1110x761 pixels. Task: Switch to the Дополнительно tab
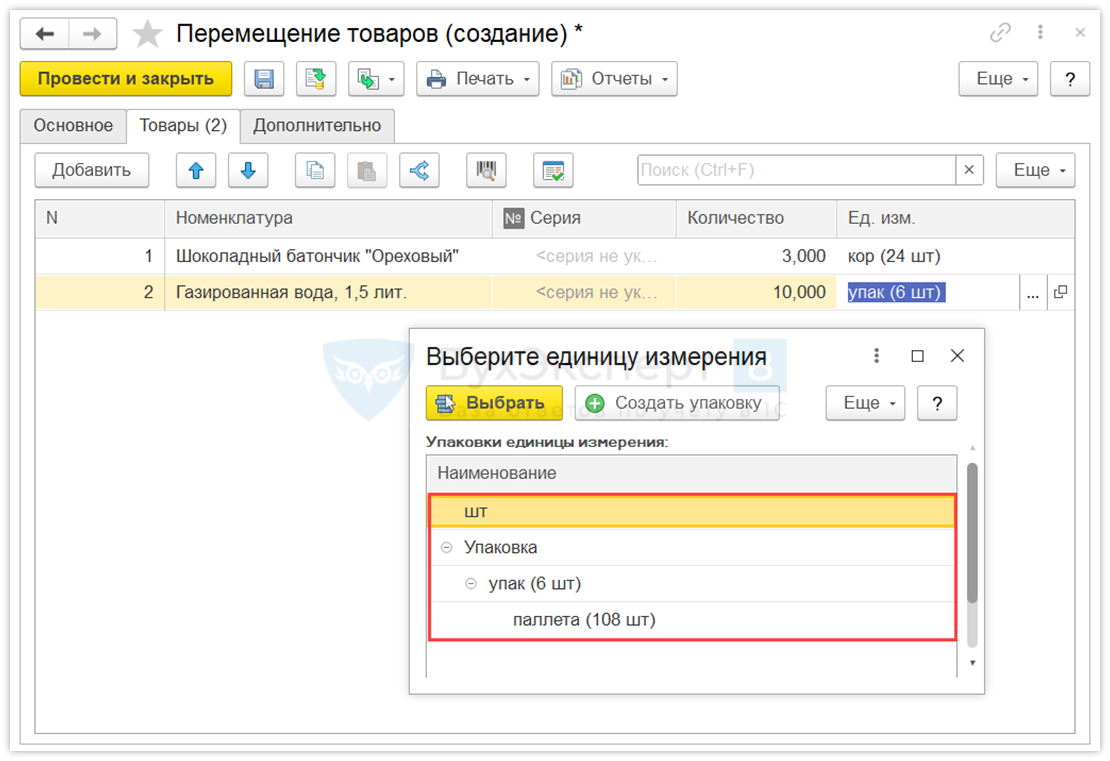click(x=317, y=125)
